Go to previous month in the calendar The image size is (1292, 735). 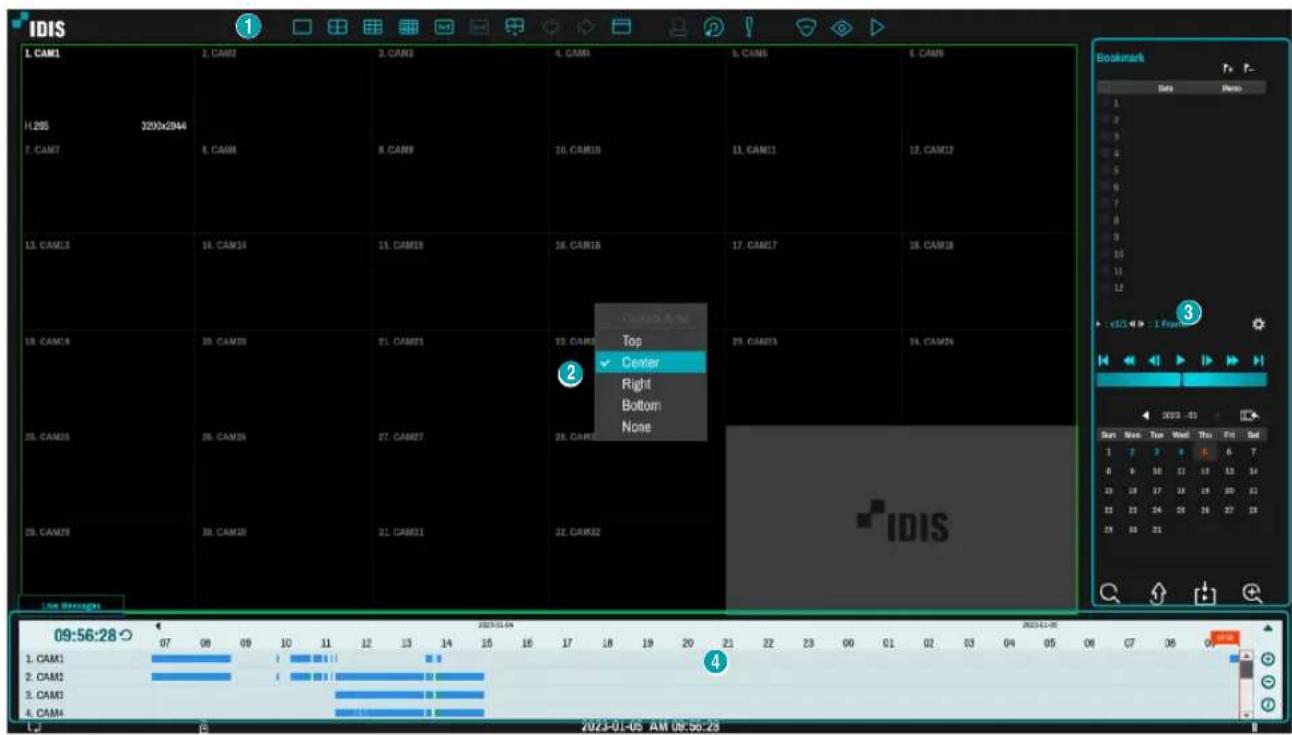coord(1145,415)
